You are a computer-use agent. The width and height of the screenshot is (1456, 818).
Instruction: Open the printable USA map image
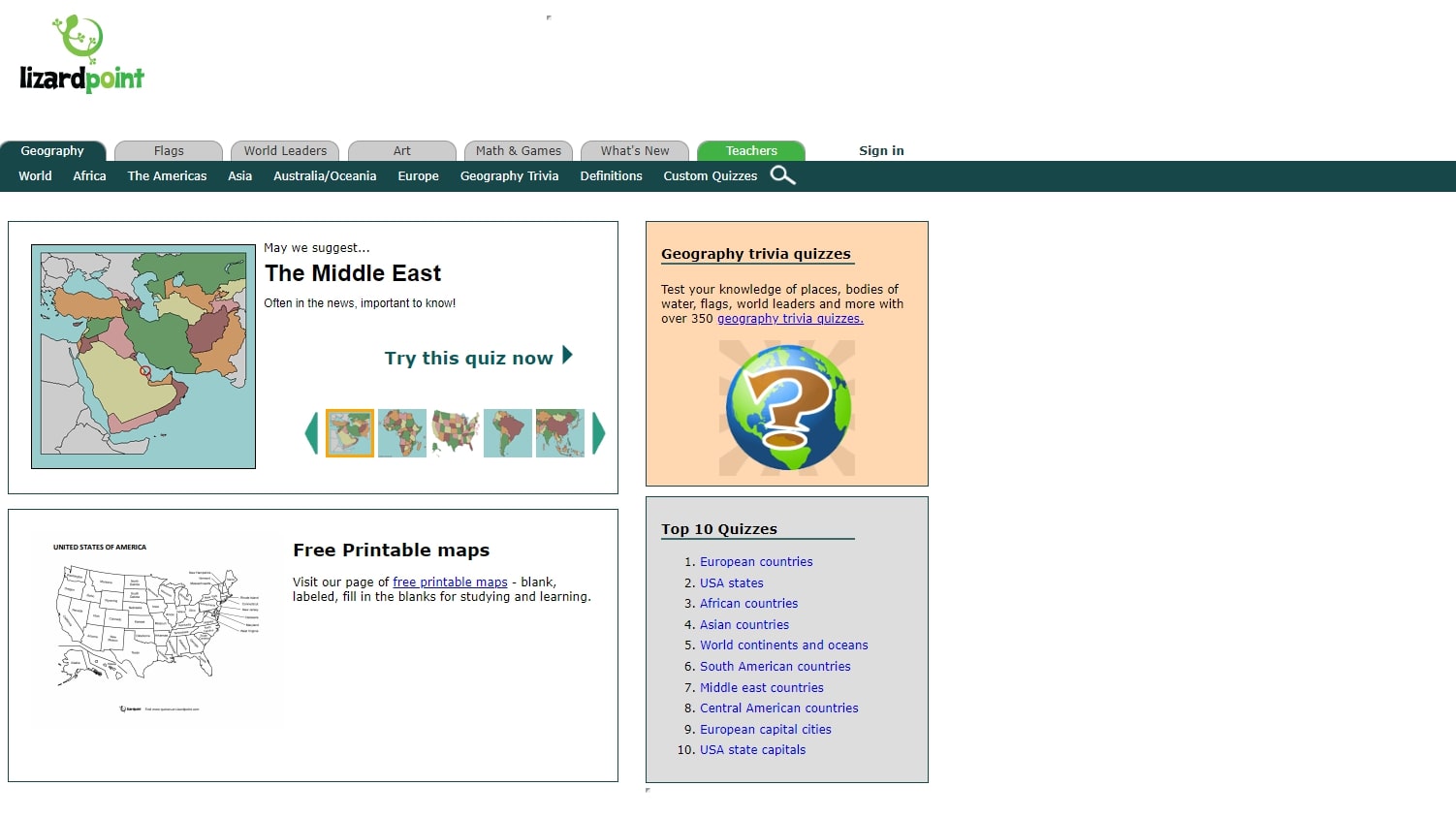pos(155,630)
